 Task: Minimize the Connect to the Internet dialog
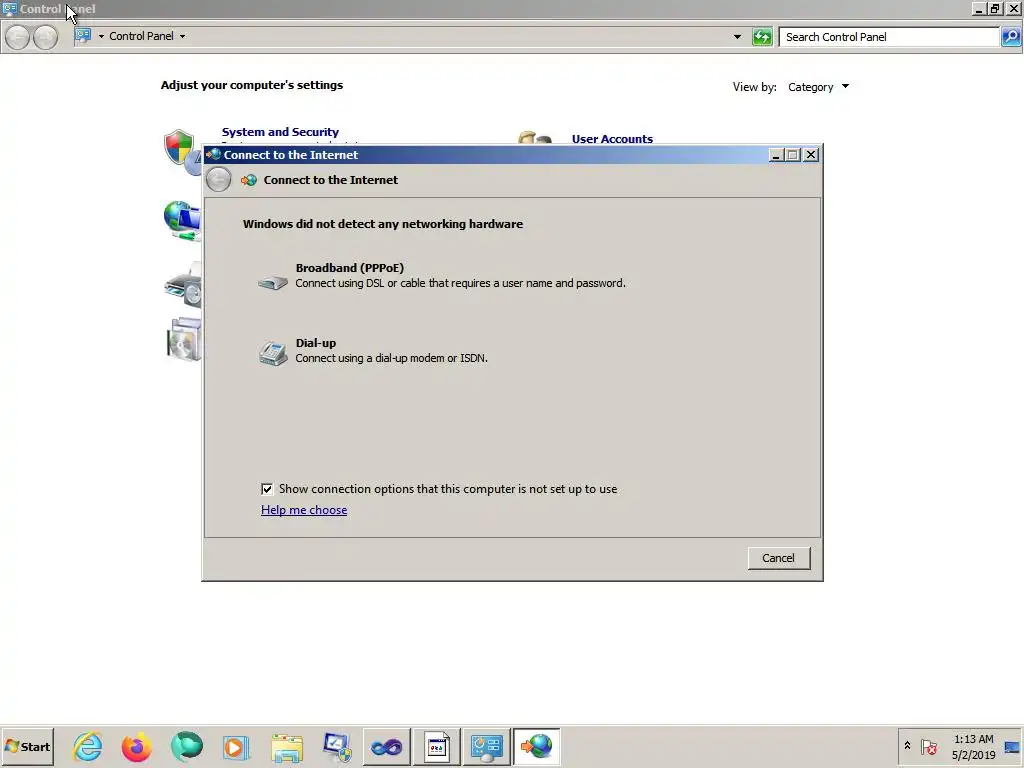tap(776, 155)
